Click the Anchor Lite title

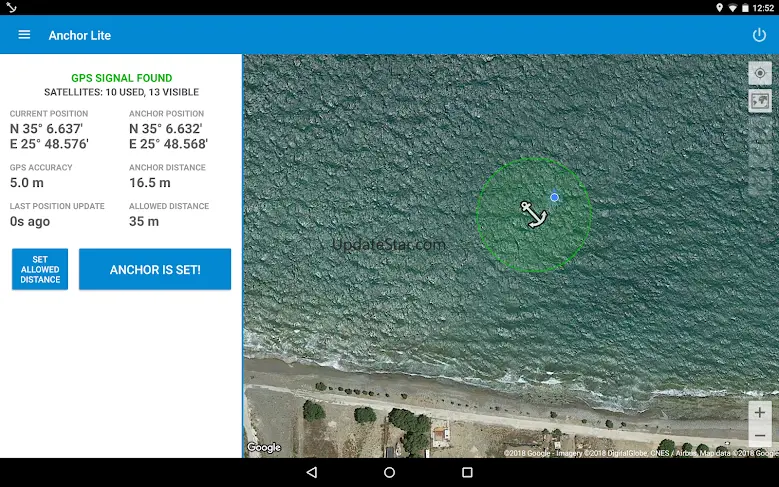click(79, 35)
